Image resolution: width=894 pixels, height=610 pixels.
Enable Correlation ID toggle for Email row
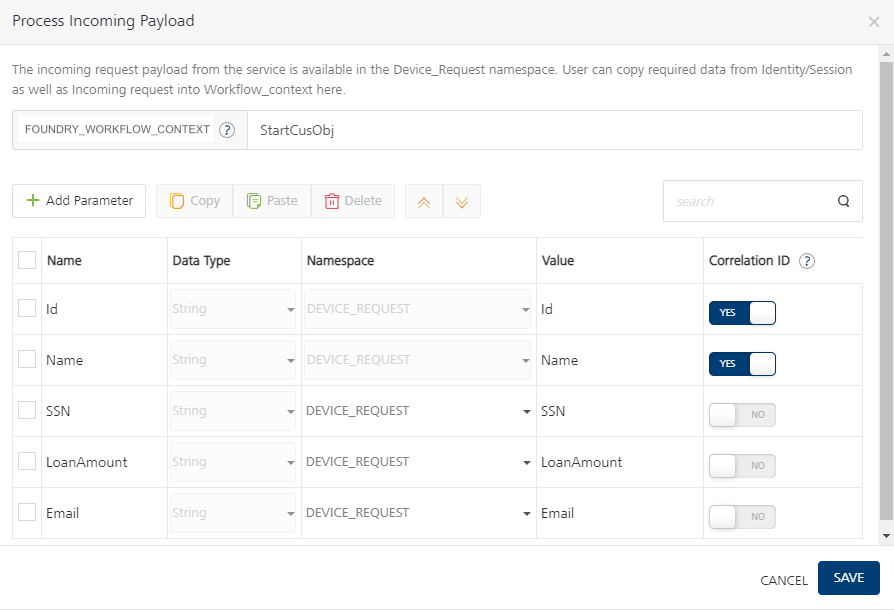pyautogui.click(x=742, y=517)
